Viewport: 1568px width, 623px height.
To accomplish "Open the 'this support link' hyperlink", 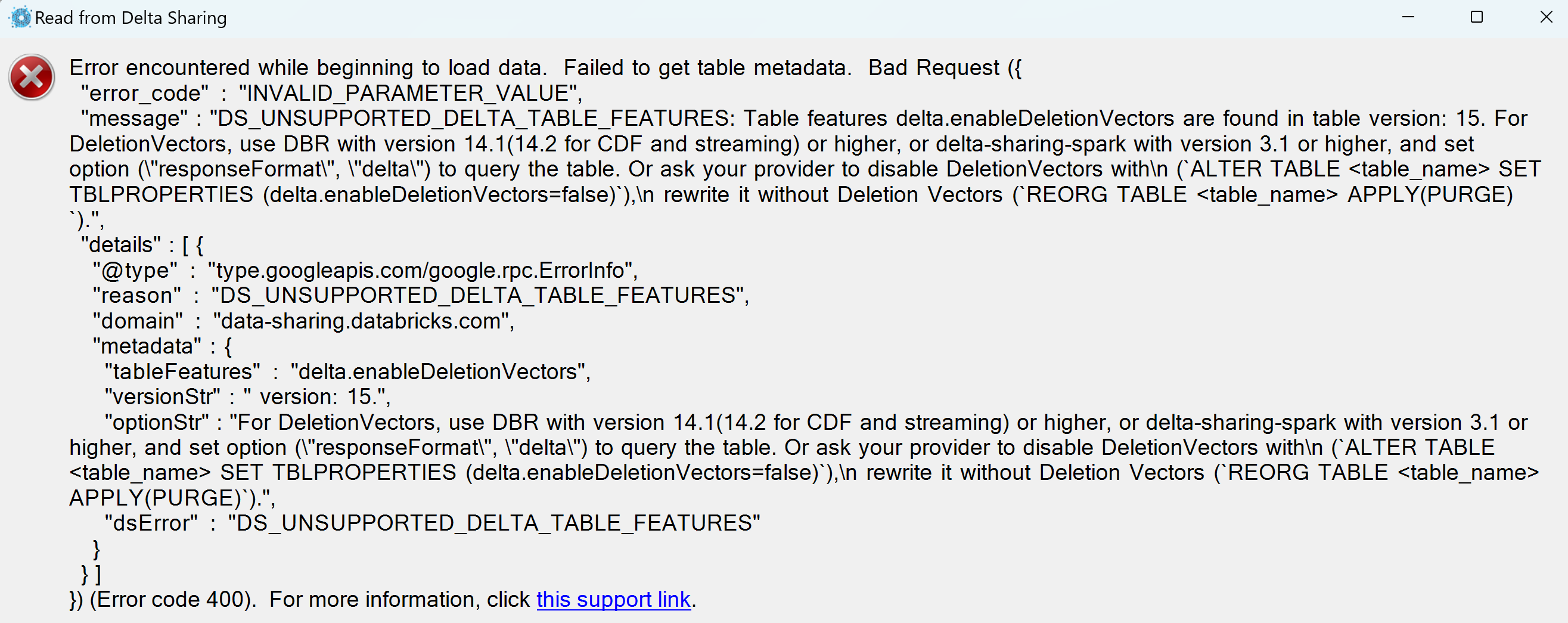I will coord(613,600).
